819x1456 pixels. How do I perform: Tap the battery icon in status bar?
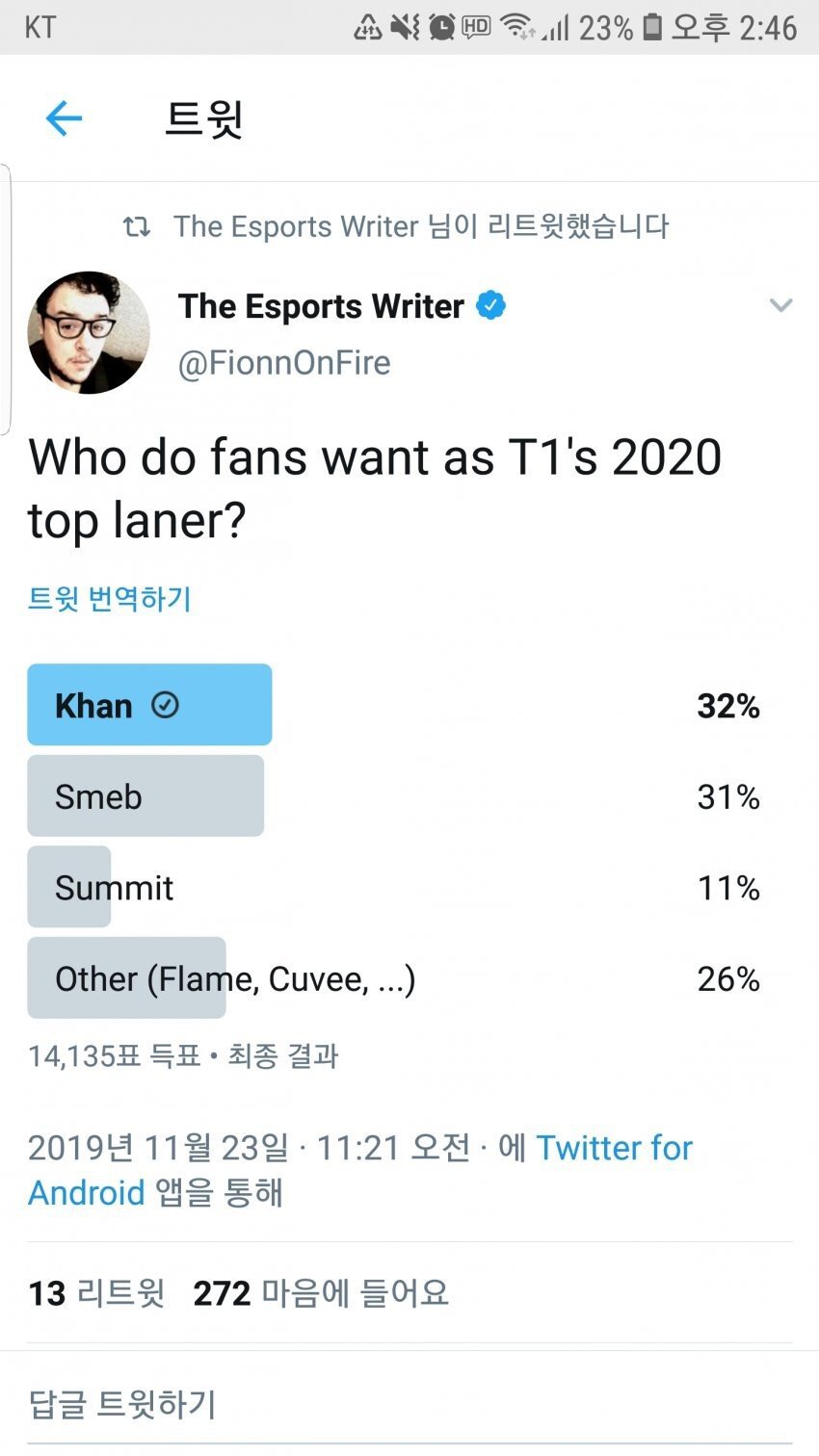[x=652, y=27]
